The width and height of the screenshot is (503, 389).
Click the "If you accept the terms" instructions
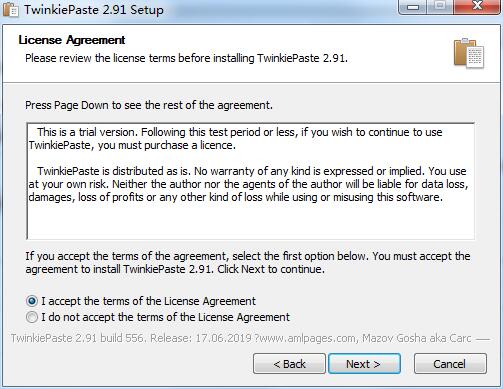tap(248, 262)
